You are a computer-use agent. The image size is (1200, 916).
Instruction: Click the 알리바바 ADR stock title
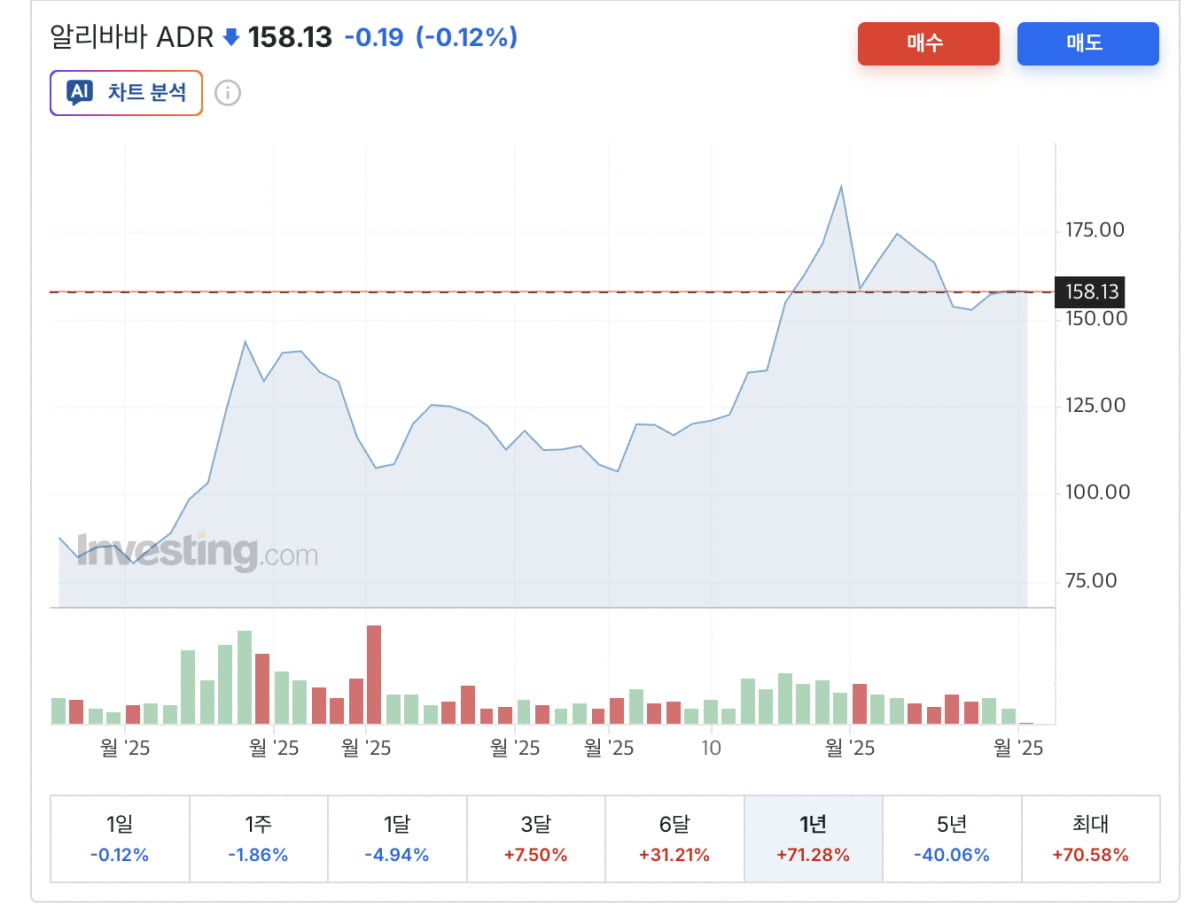tap(131, 38)
